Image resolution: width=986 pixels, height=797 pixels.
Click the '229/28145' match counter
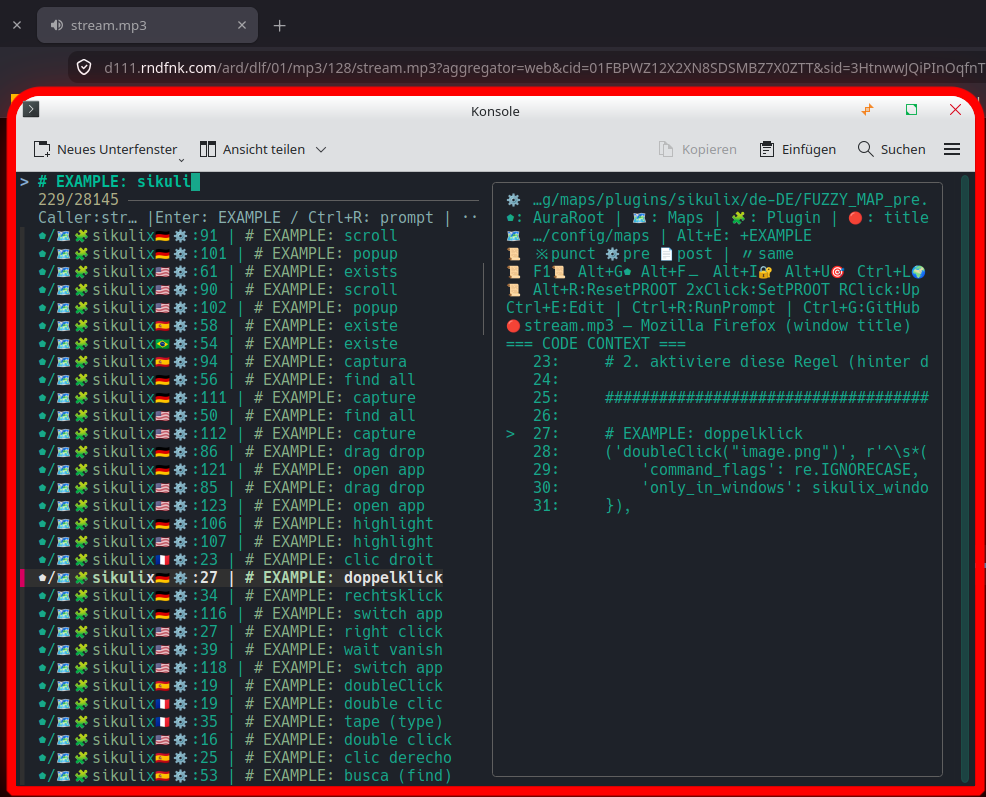(78, 200)
